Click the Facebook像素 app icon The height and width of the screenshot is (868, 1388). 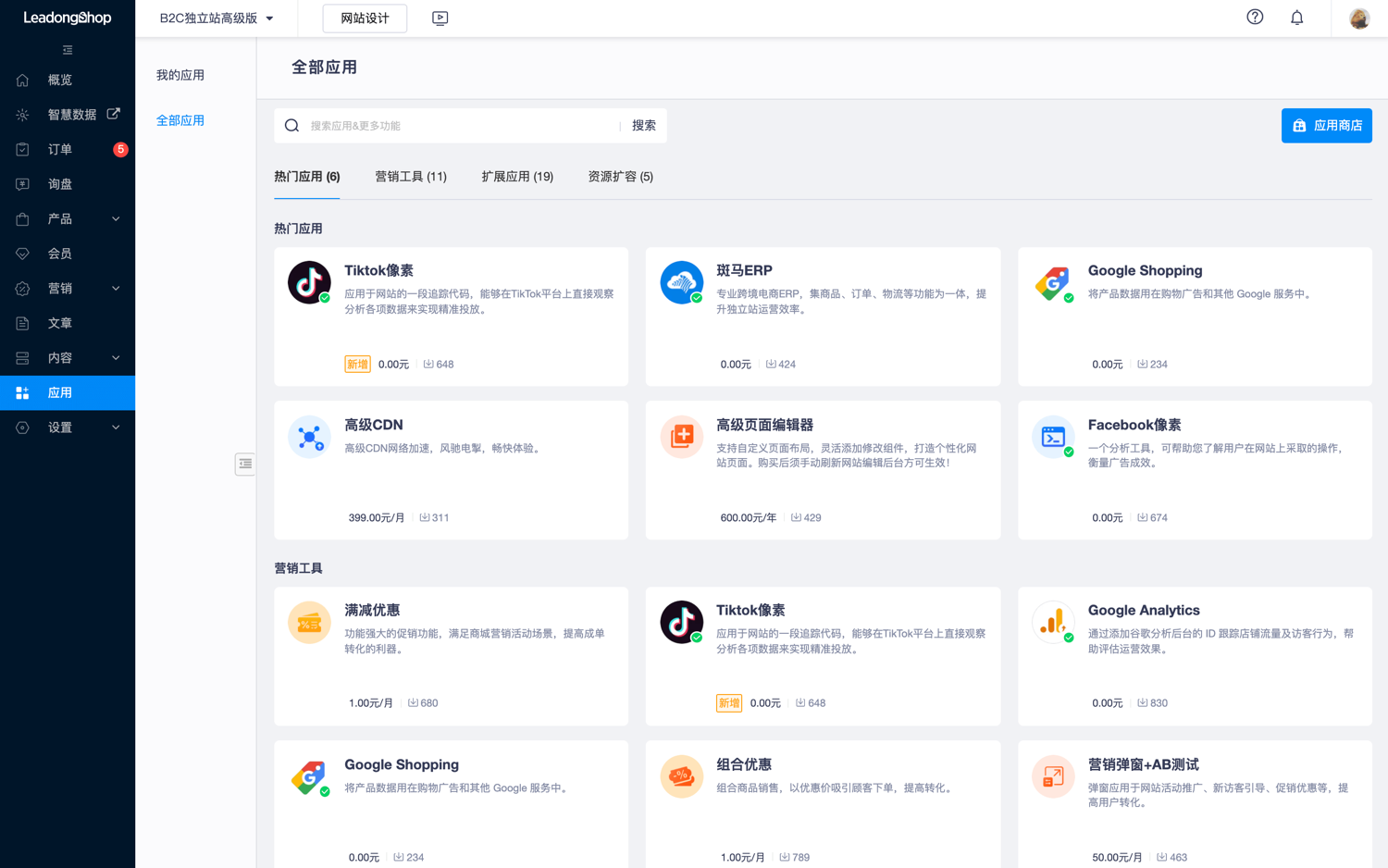pyautogui.click(x=1053, y=436)
